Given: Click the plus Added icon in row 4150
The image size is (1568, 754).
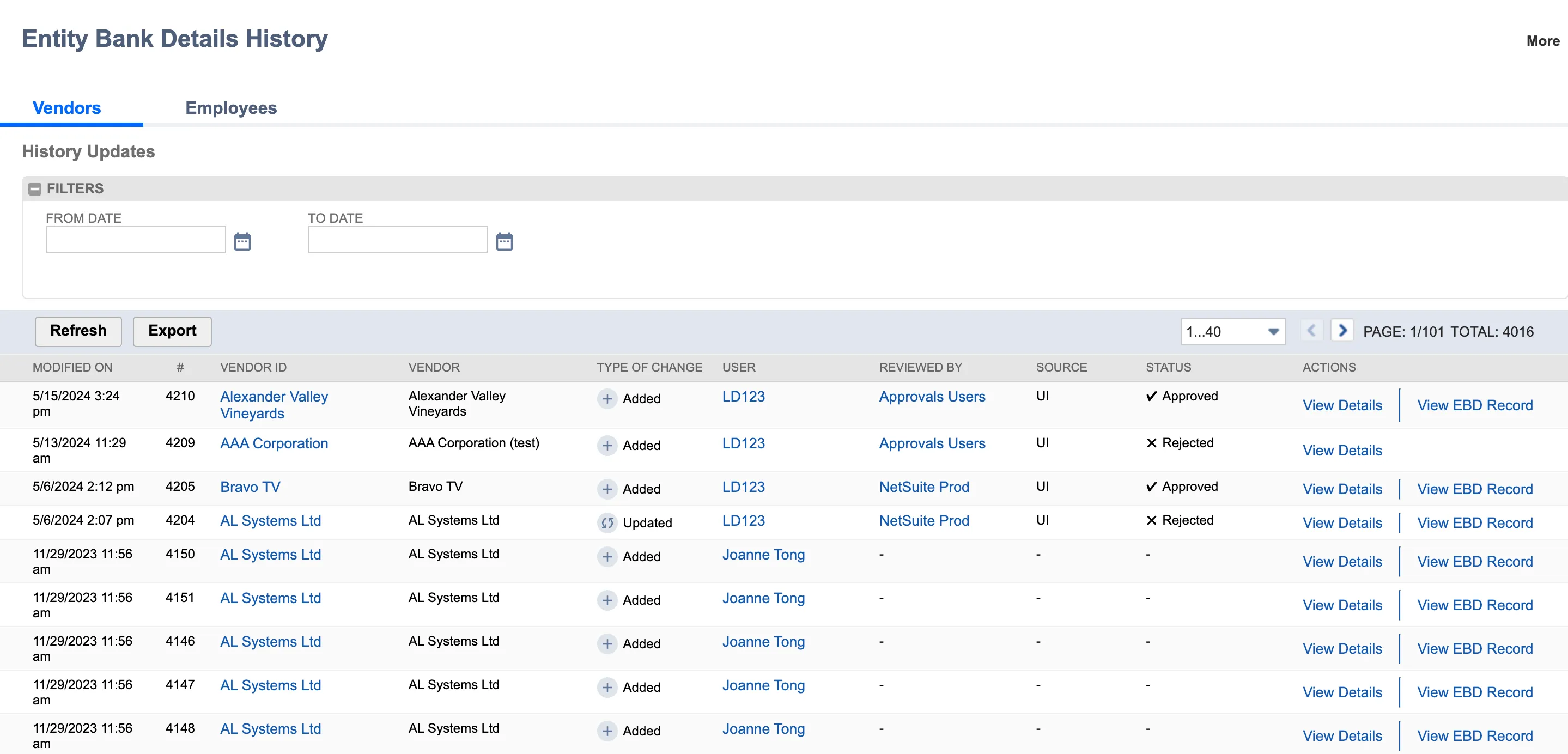Looking at the screenshot, I should coord(607,556).
